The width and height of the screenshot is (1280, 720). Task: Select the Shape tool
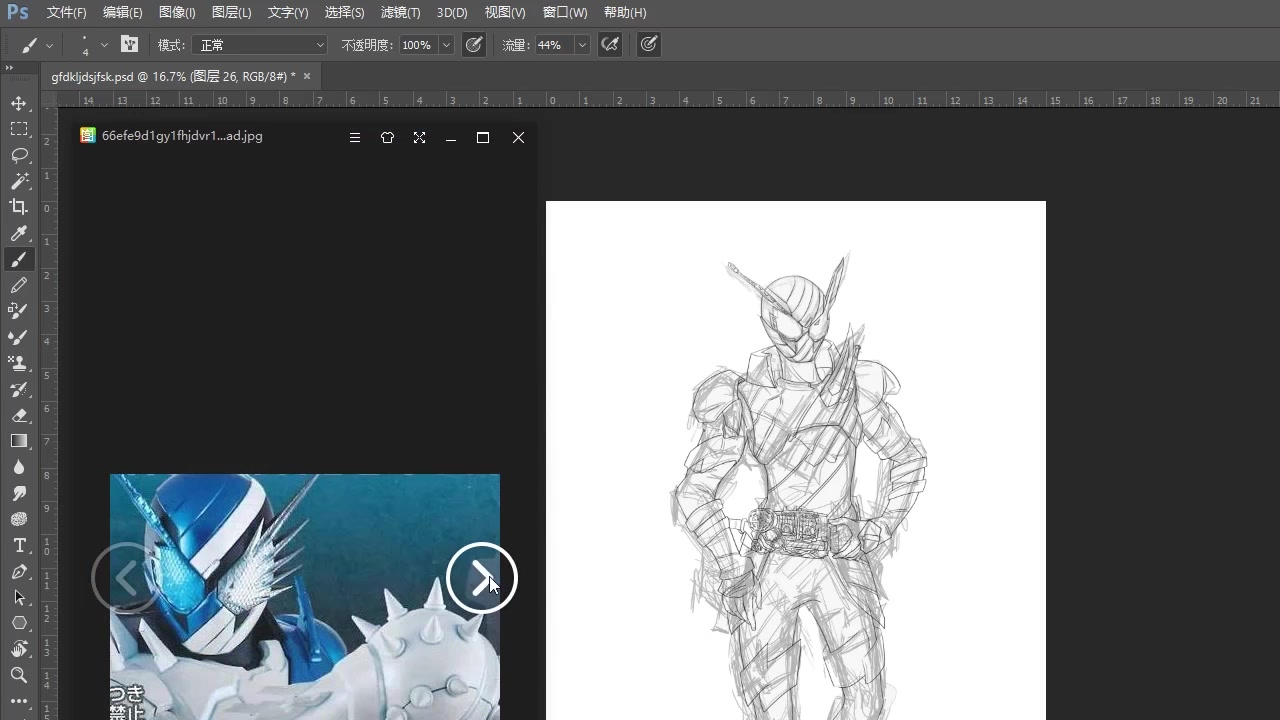19,623
